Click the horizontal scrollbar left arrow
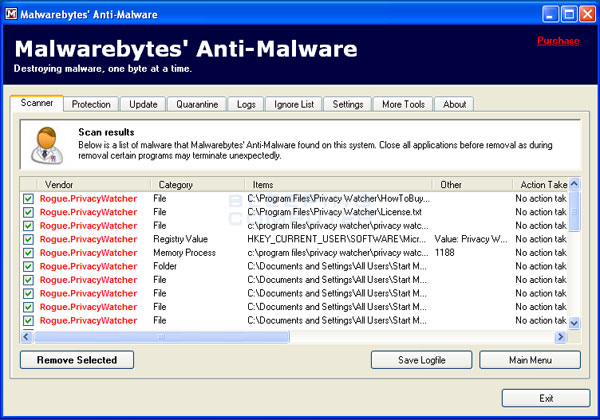 (26, 337)
